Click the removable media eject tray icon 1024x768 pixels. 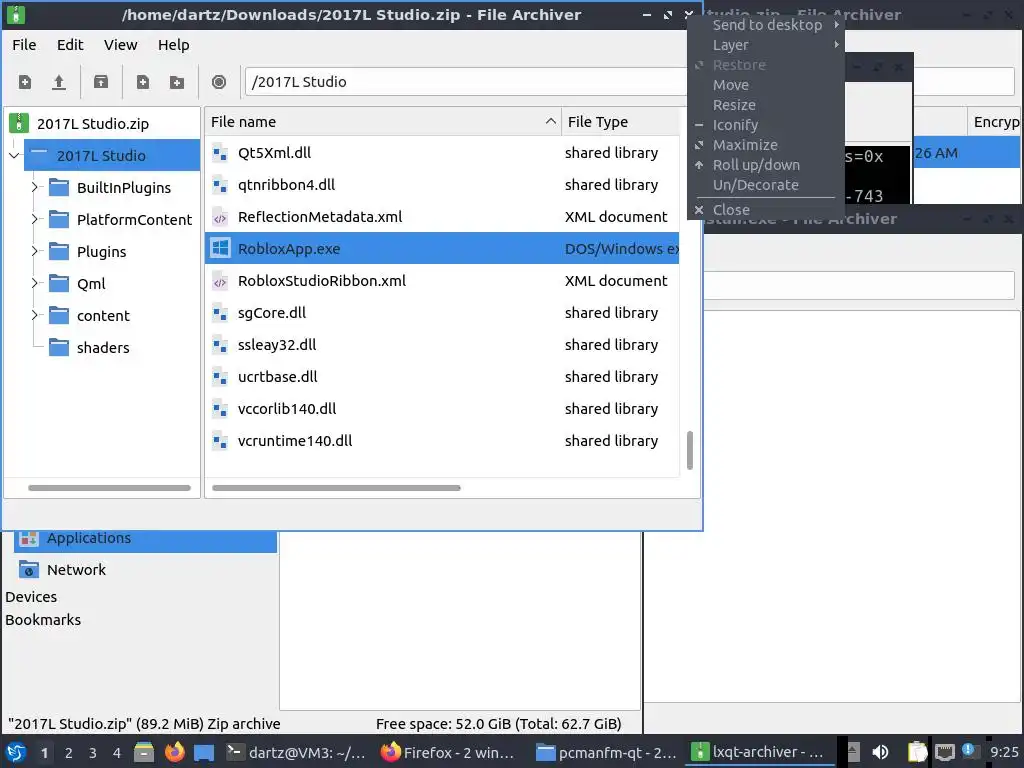click(852, 752)
